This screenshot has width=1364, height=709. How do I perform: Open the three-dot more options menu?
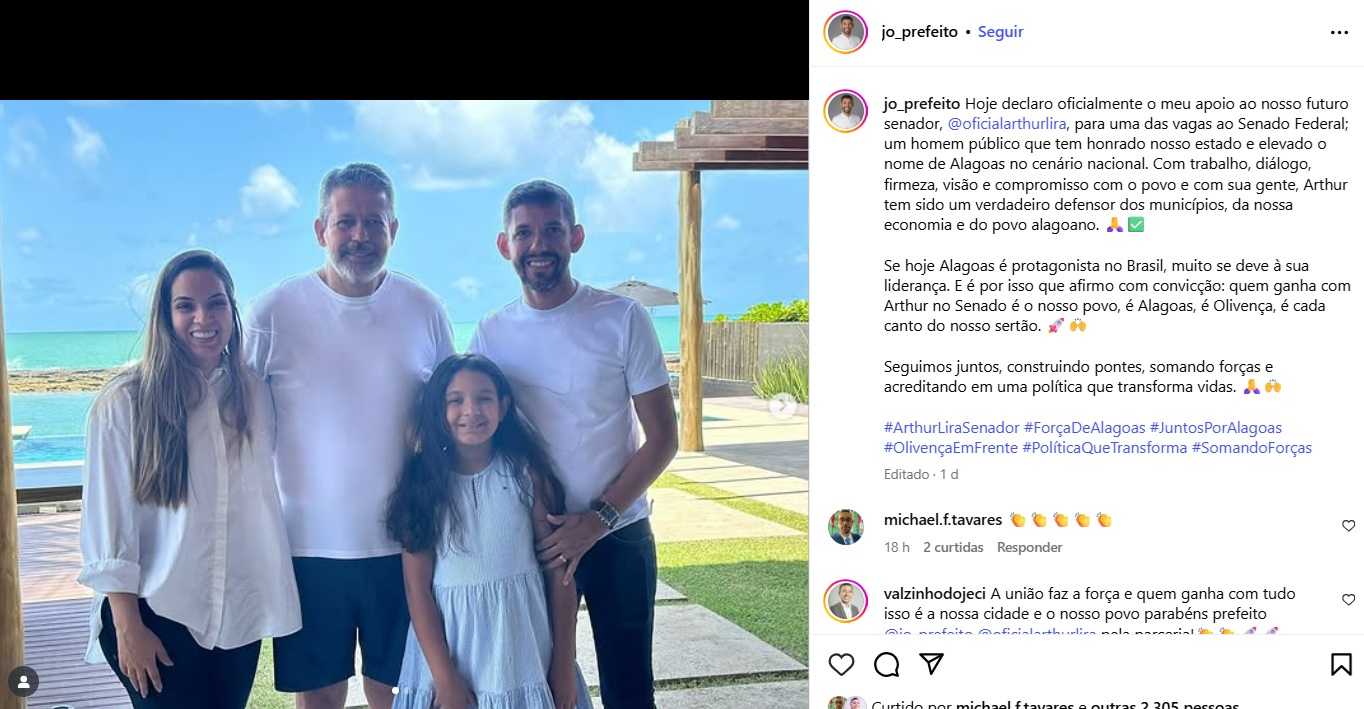[x=1339, y=32]
